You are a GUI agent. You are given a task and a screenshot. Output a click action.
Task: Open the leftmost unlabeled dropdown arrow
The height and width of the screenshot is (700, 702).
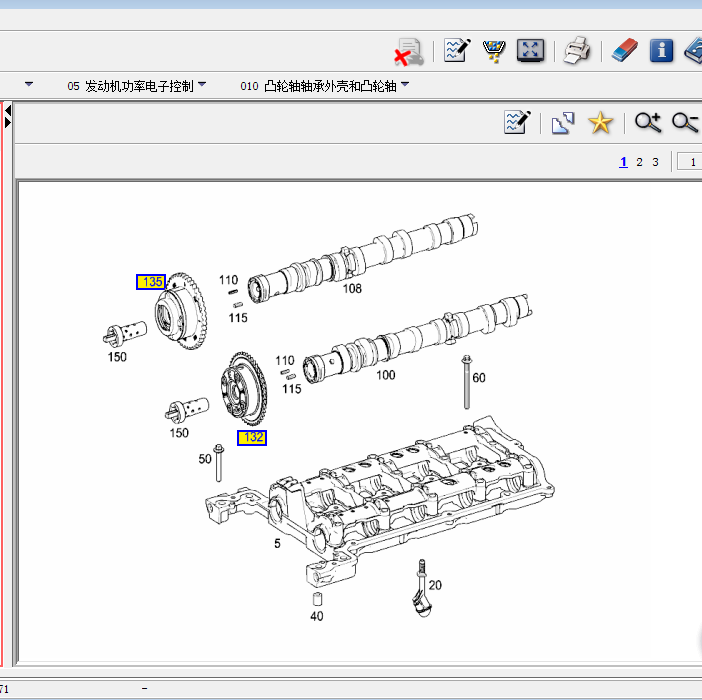click(29, 84)
